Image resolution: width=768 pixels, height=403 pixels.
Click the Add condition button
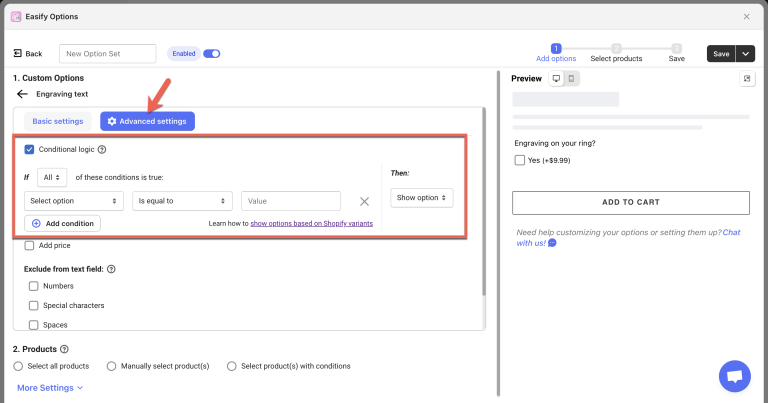click(63, 223)
